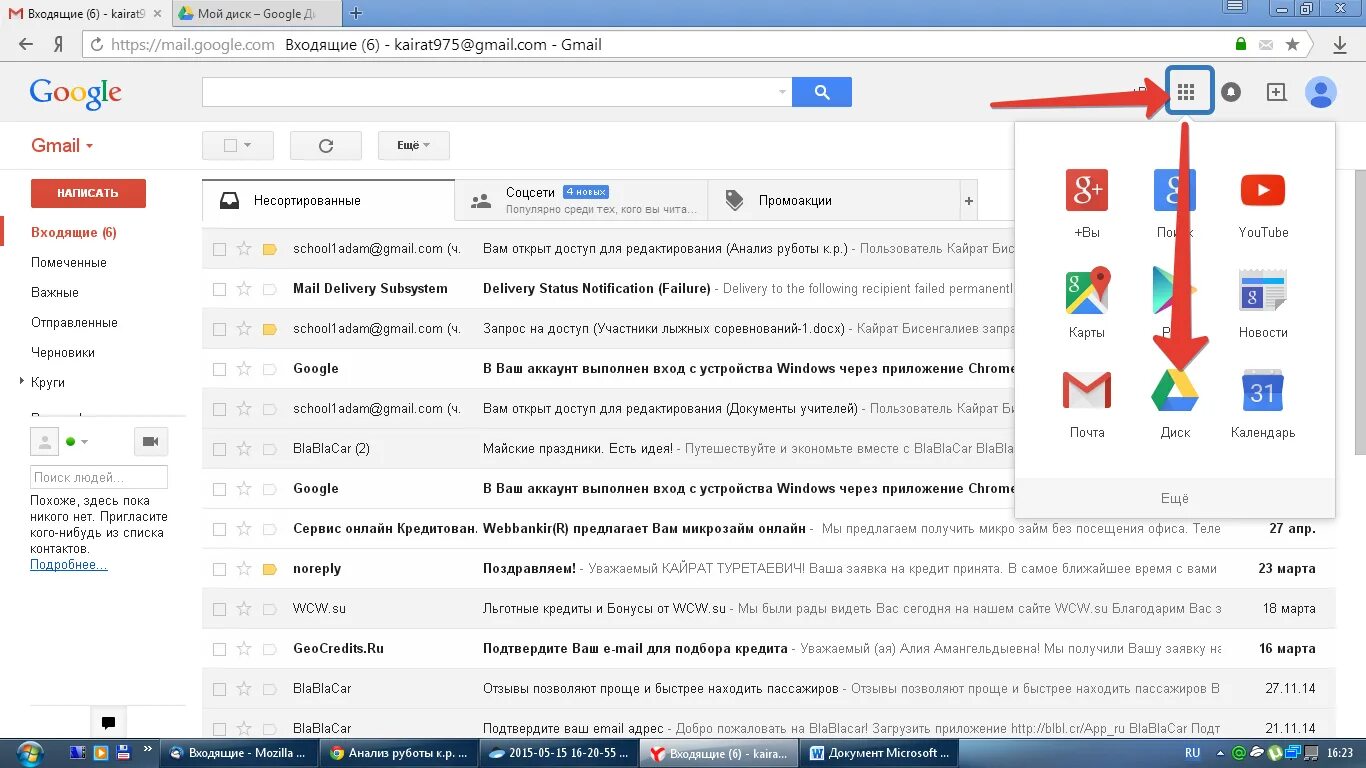The width and height of the screenshot is (1366, 768).
Task: Switch to Мой диск browser tab
Action: [256, 13]
